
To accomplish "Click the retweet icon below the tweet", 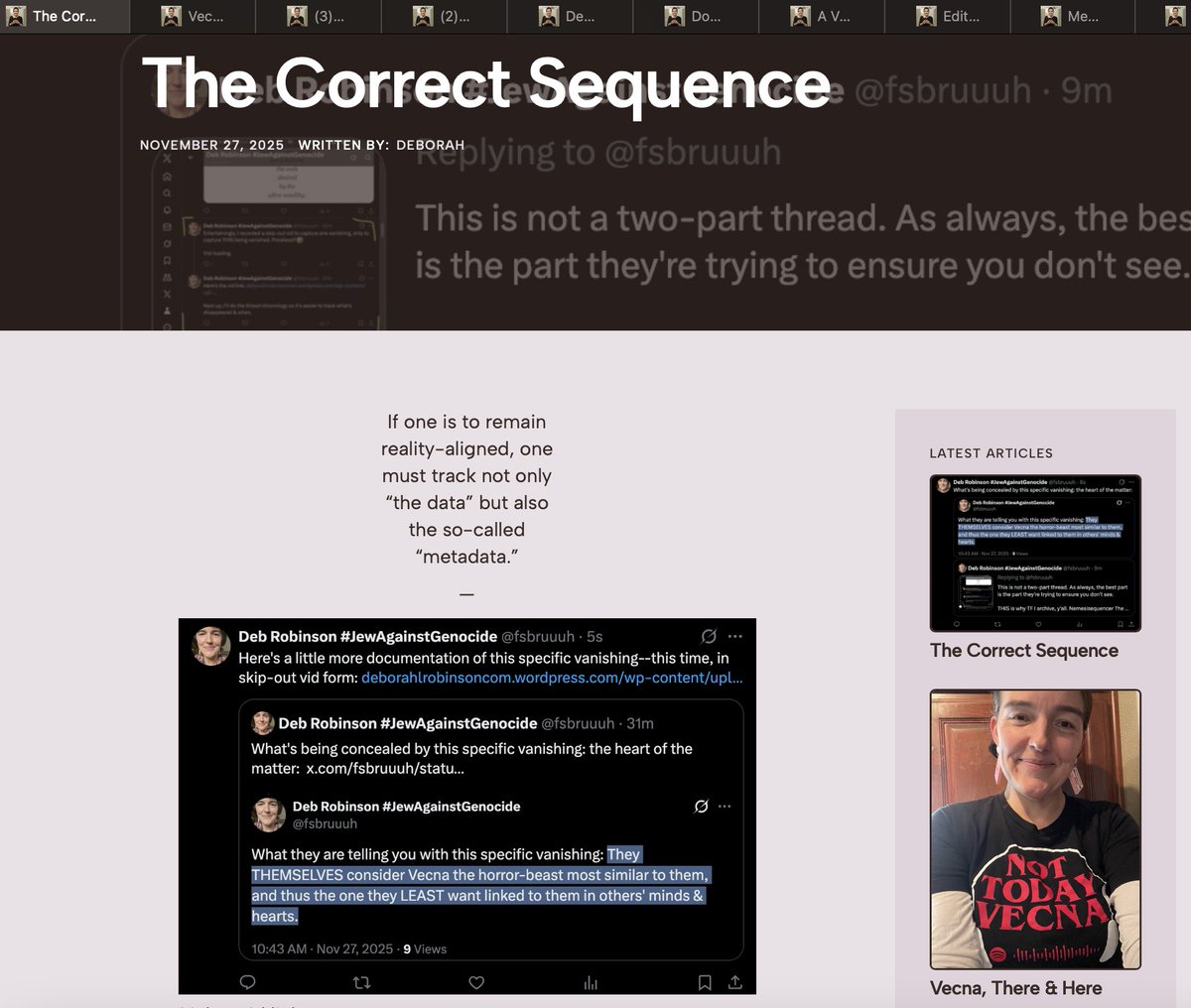I will pos(362,982).
